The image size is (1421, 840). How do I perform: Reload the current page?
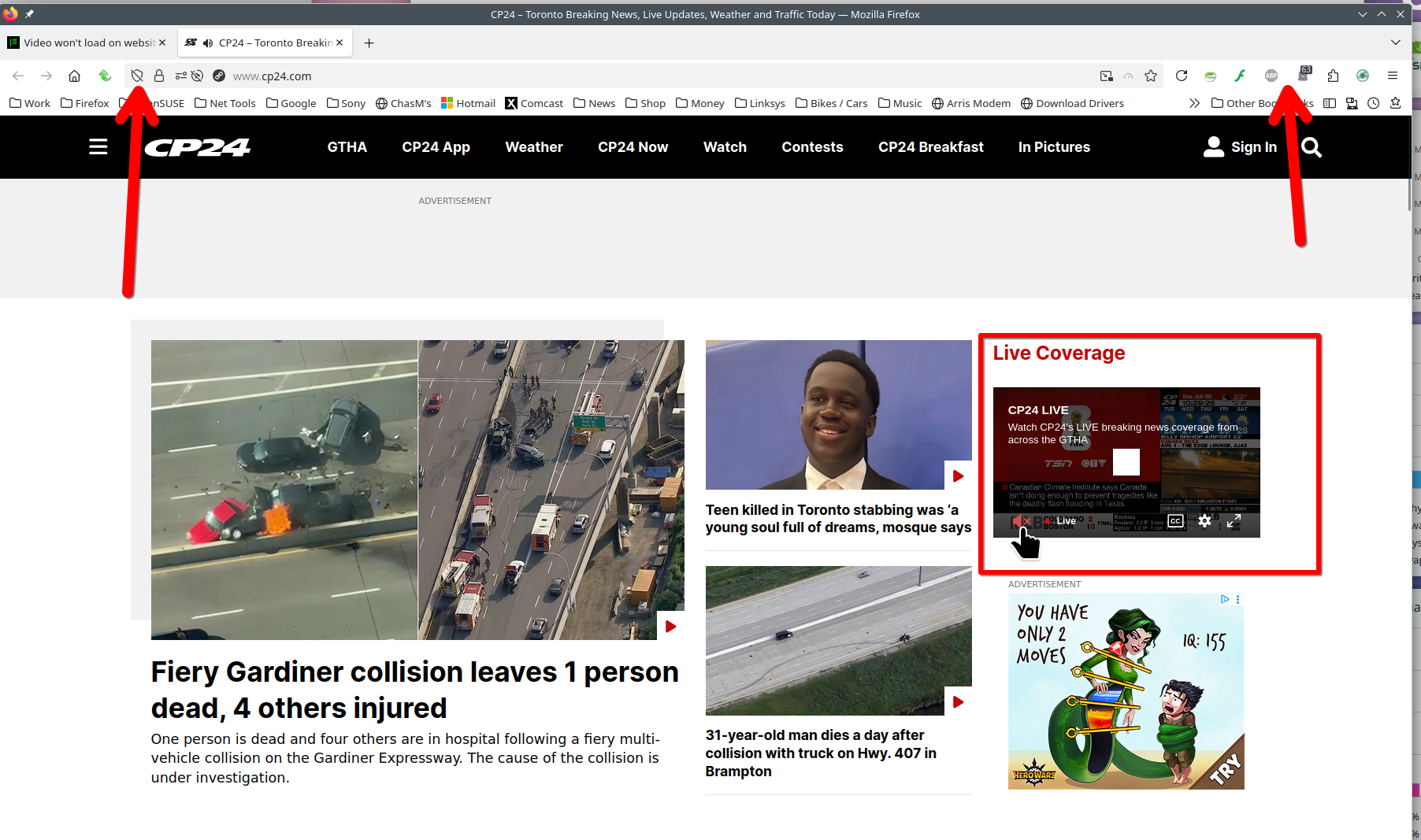1182,76
